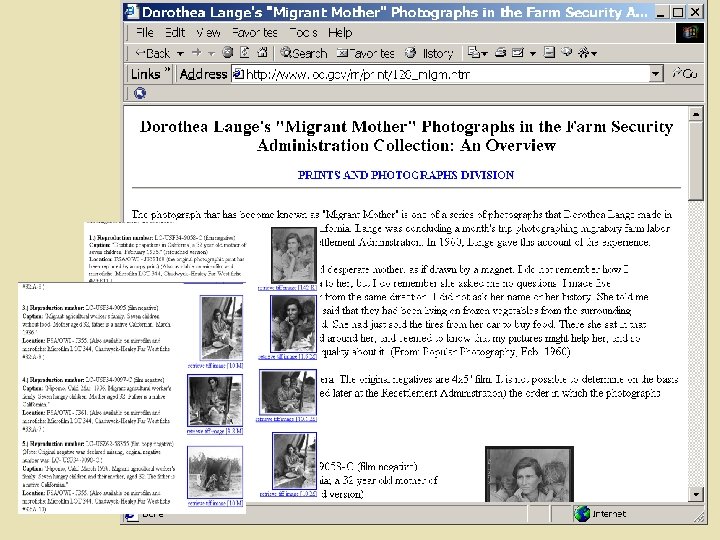
Task: Click the tiff link under the first middle thumbnail
Action: point(287,288)
